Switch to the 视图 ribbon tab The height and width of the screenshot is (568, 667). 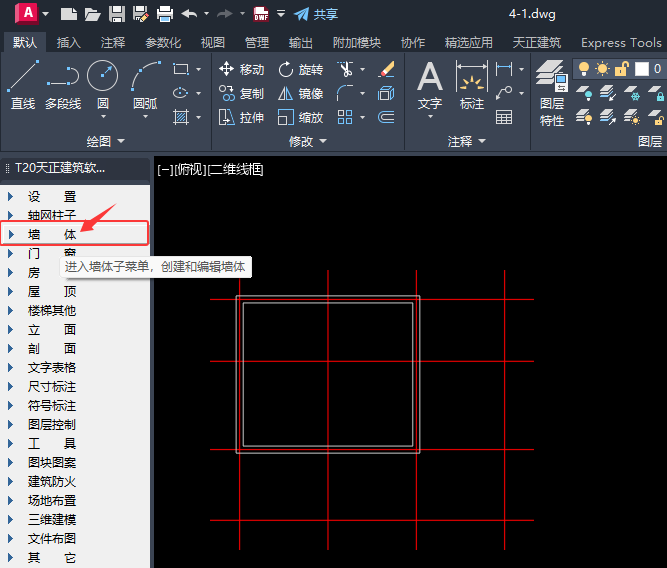pyautogui.click(x=213, y=43)
